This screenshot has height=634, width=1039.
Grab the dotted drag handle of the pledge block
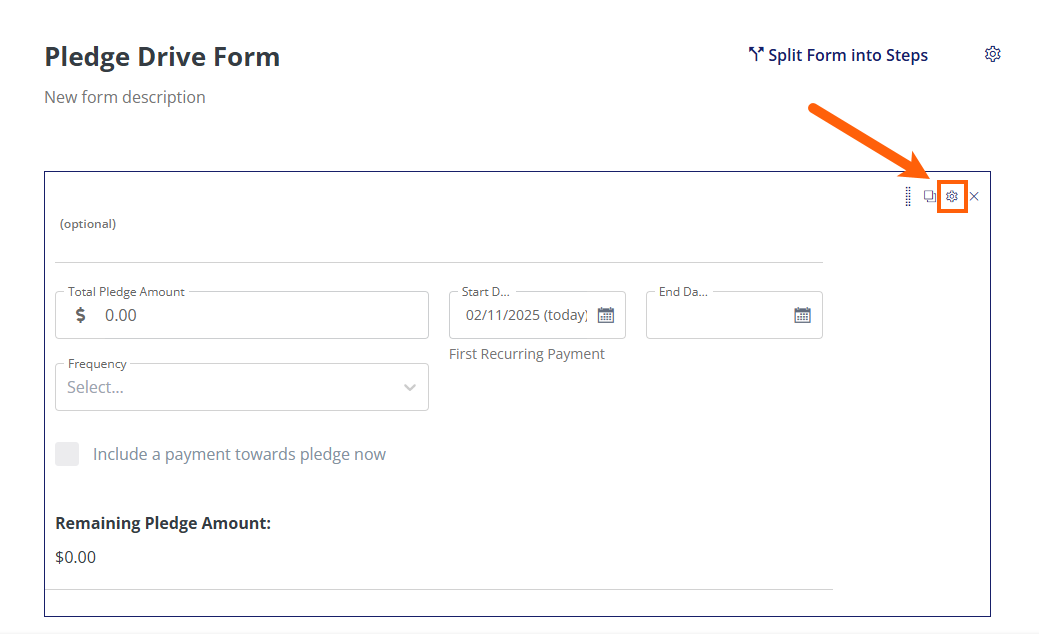[x=908, y=196]
